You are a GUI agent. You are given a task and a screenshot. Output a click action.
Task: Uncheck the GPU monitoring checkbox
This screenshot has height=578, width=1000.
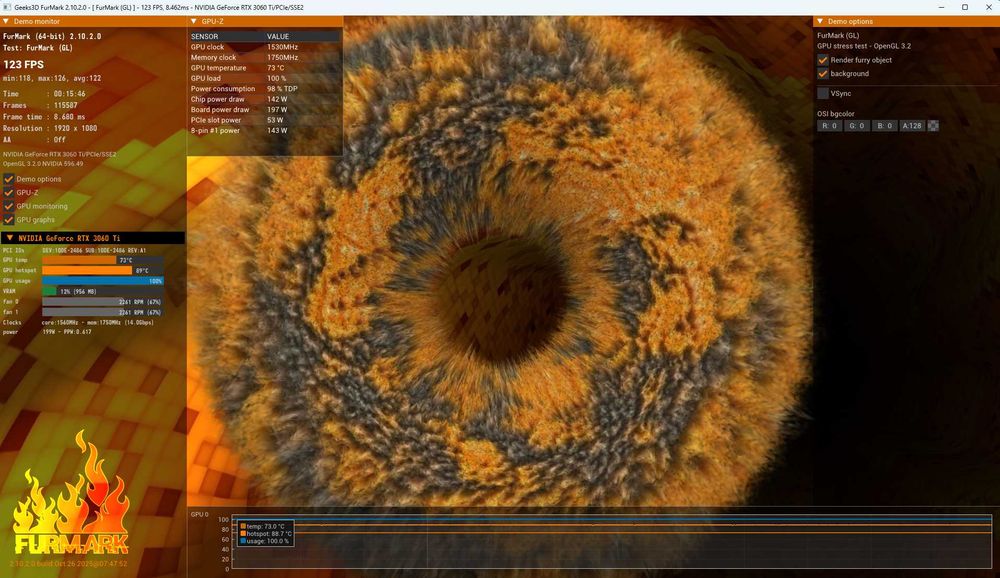point(9,206)
